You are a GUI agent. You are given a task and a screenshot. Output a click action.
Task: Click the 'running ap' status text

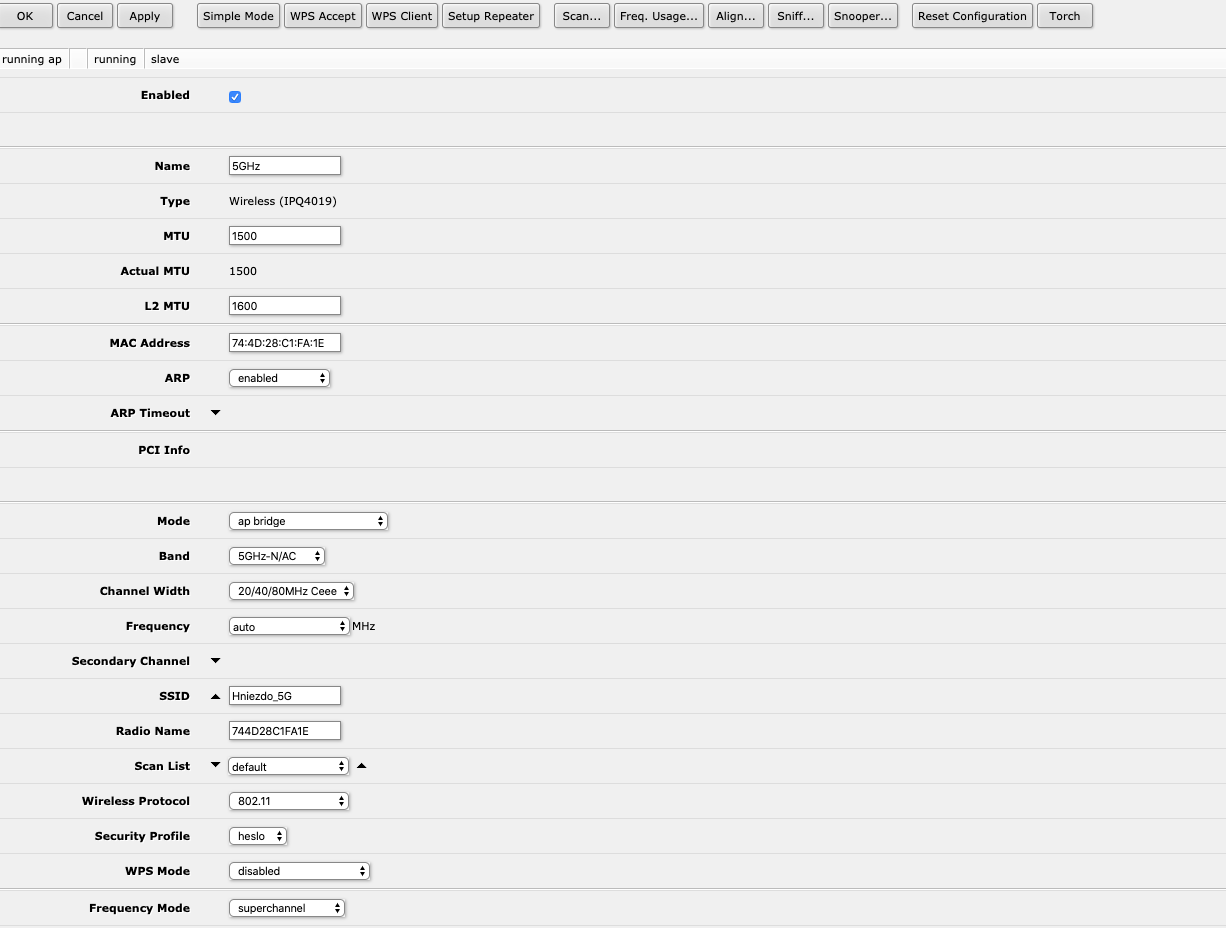click(32, 60)
